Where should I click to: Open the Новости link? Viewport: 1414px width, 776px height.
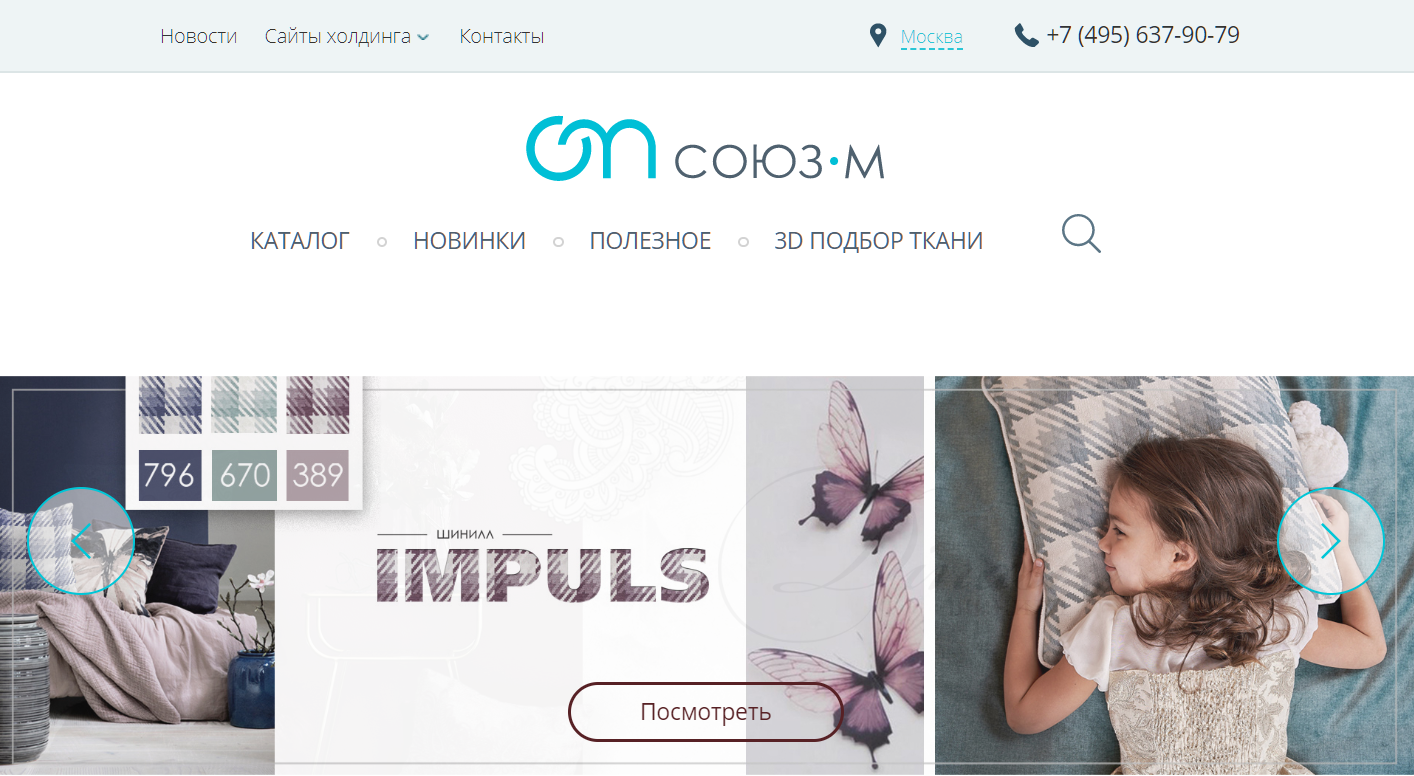(199, 37)
